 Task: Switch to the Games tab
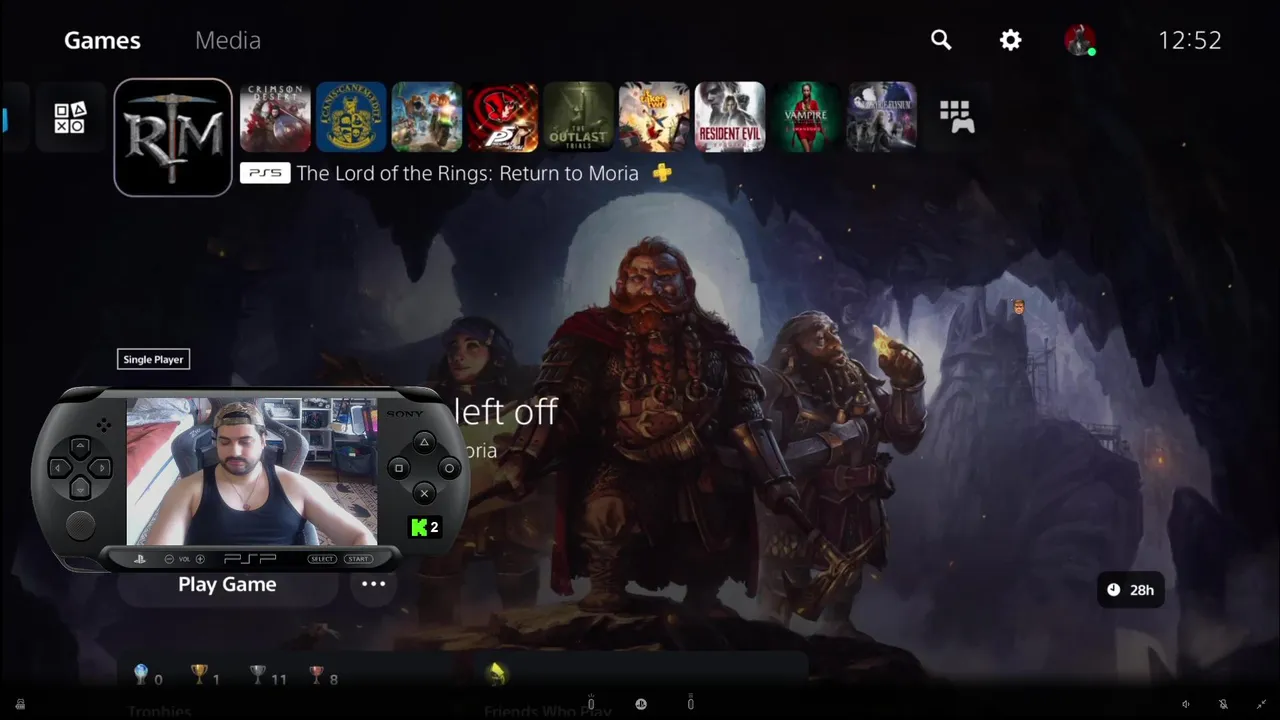click(102, 40)
